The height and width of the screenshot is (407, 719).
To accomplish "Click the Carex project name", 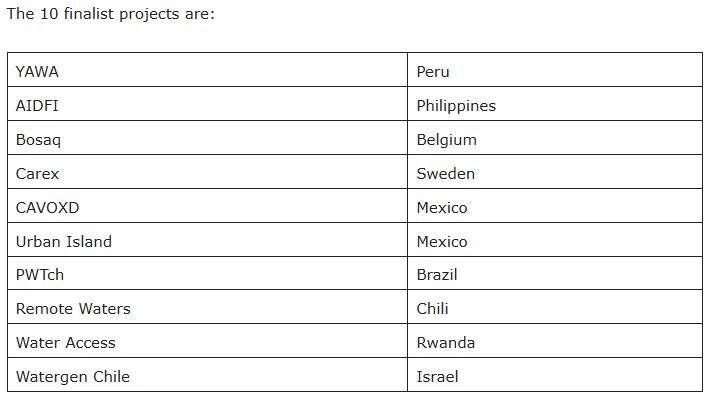I will (38, 174).
